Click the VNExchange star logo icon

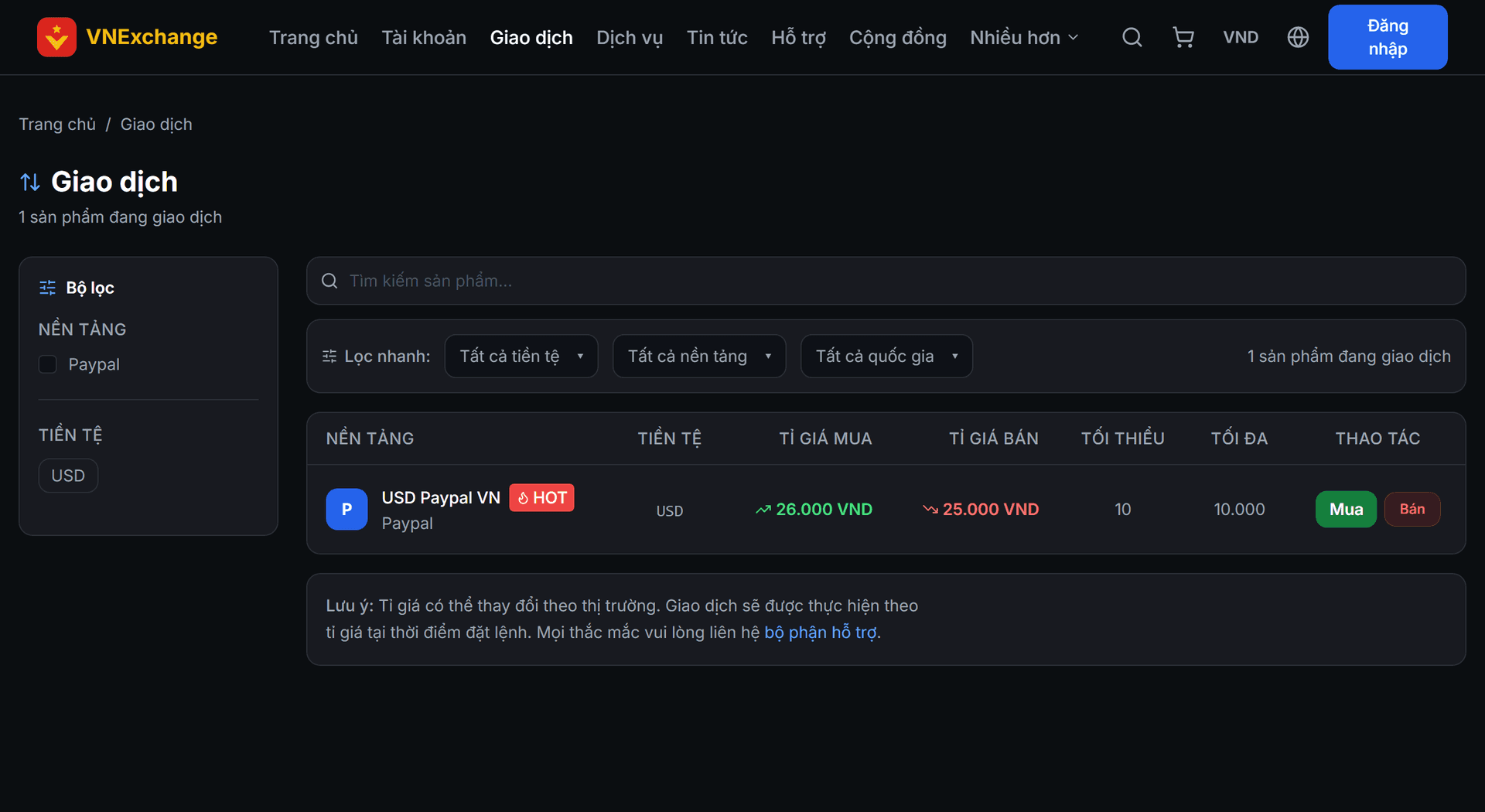point(56,37)
